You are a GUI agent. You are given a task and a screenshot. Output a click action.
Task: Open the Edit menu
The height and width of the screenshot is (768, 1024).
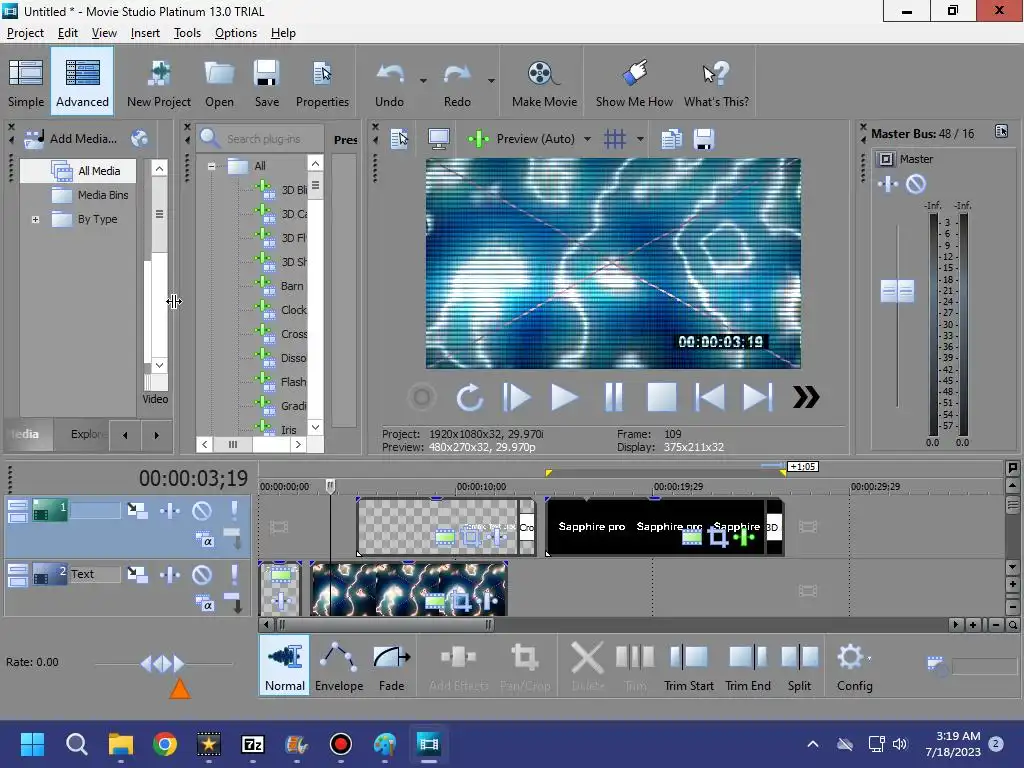(67, 33)
